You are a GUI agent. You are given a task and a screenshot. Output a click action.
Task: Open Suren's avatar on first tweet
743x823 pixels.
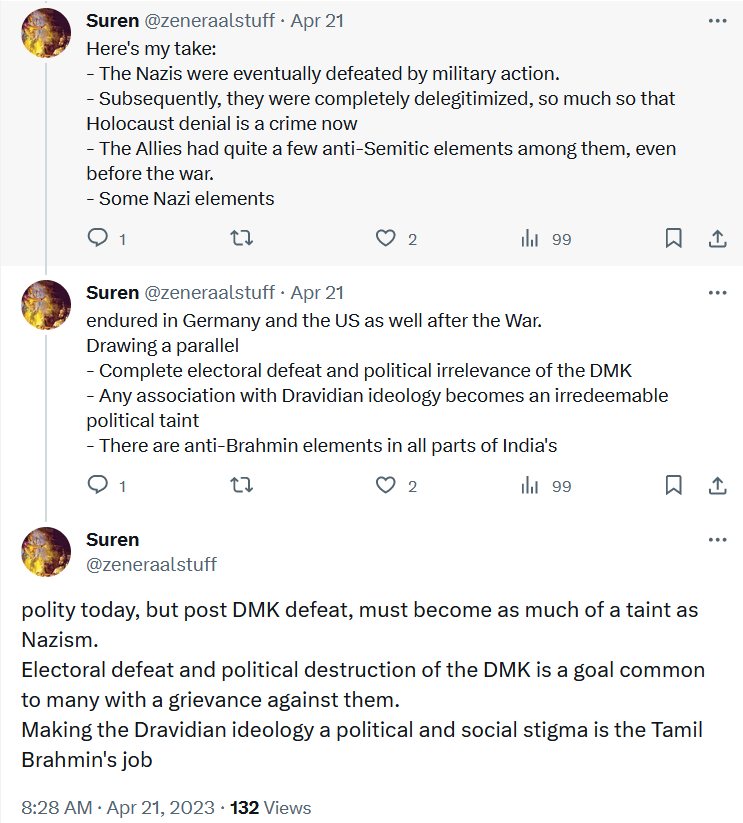coord(46,34)
